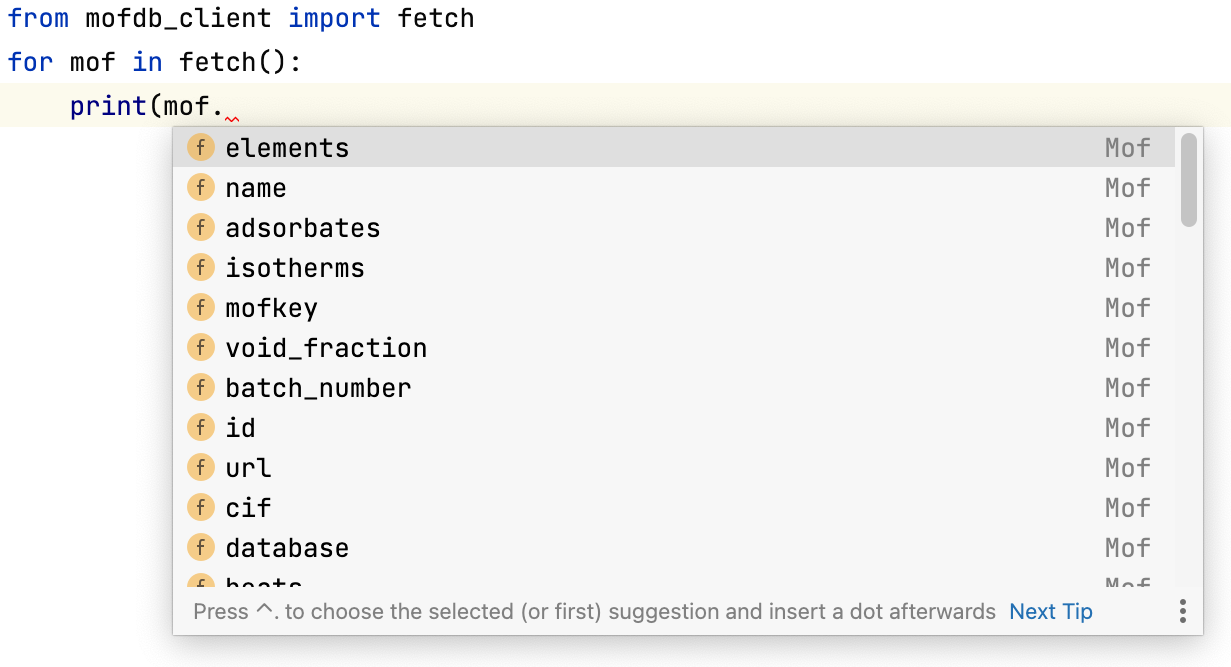Screen dimensions: 1231x667
Task: Place cursor after fetch() in the for line
Action: point(287,63)
